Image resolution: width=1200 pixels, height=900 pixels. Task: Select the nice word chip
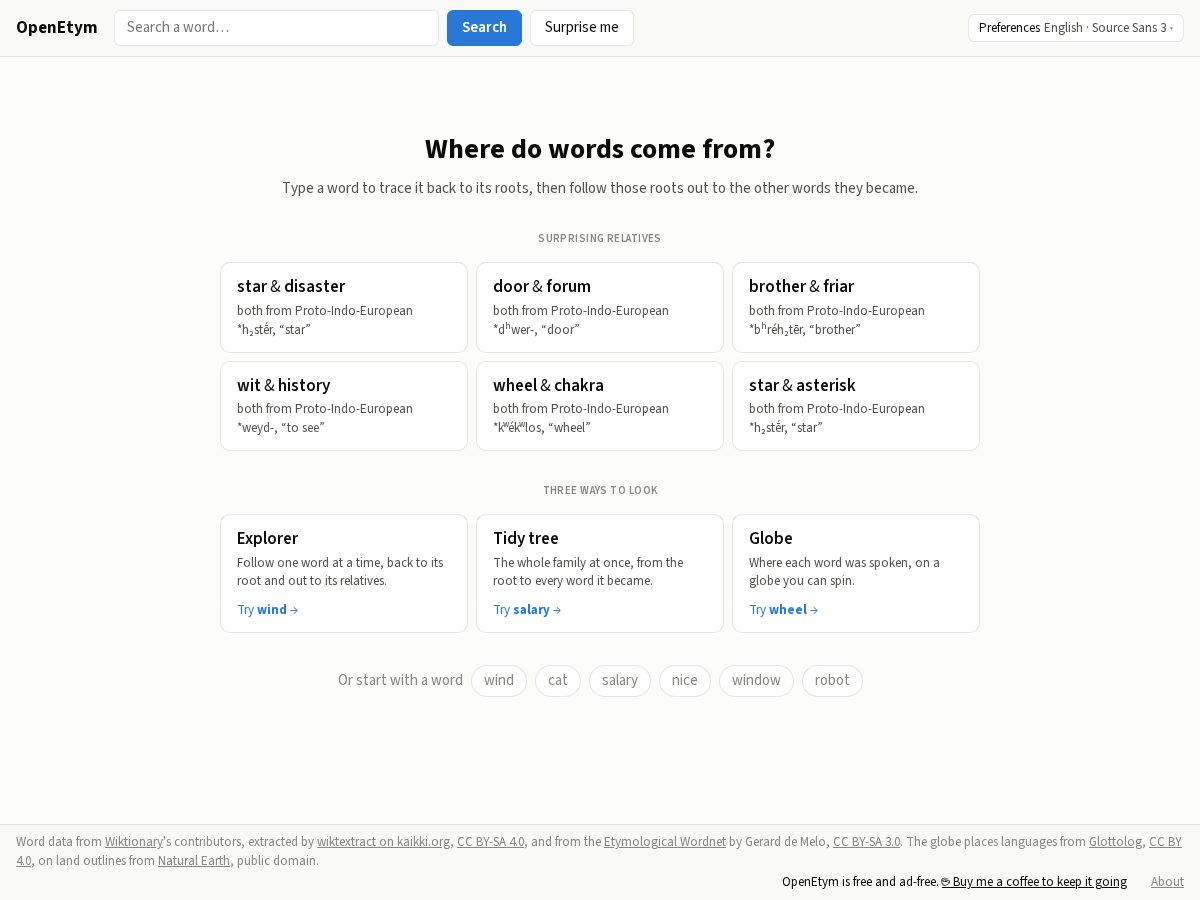pyautogui.click(x=685, y=681)
